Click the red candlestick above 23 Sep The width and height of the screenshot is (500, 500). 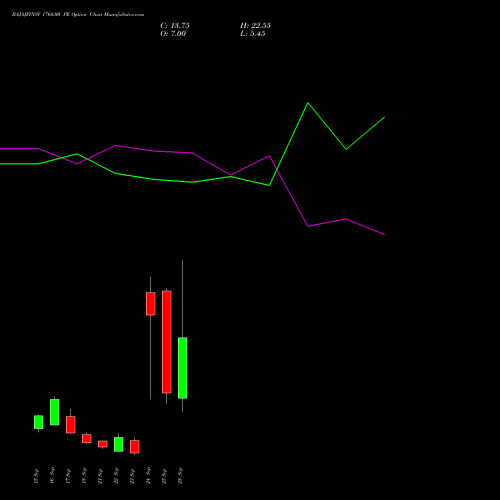pos(135,447)
